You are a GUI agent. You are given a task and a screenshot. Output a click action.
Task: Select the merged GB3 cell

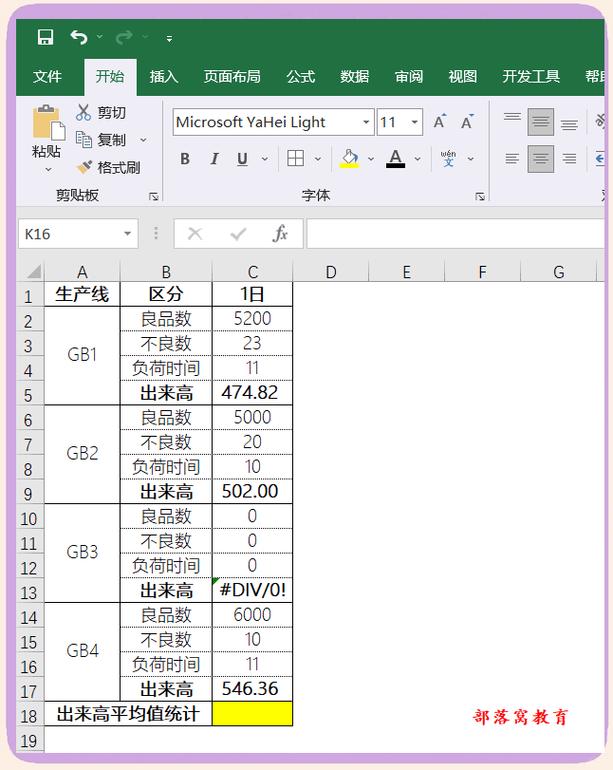82,553
